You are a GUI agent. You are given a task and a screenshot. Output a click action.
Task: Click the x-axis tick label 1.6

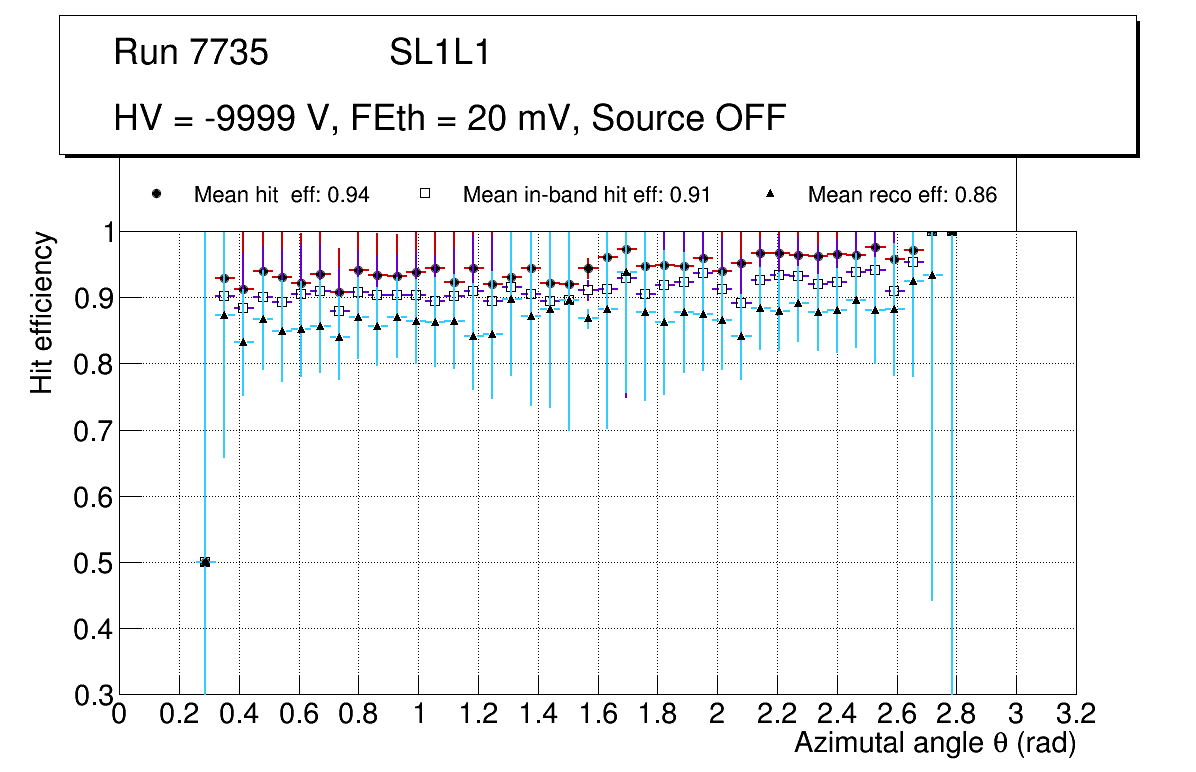[x=597, y=714]
